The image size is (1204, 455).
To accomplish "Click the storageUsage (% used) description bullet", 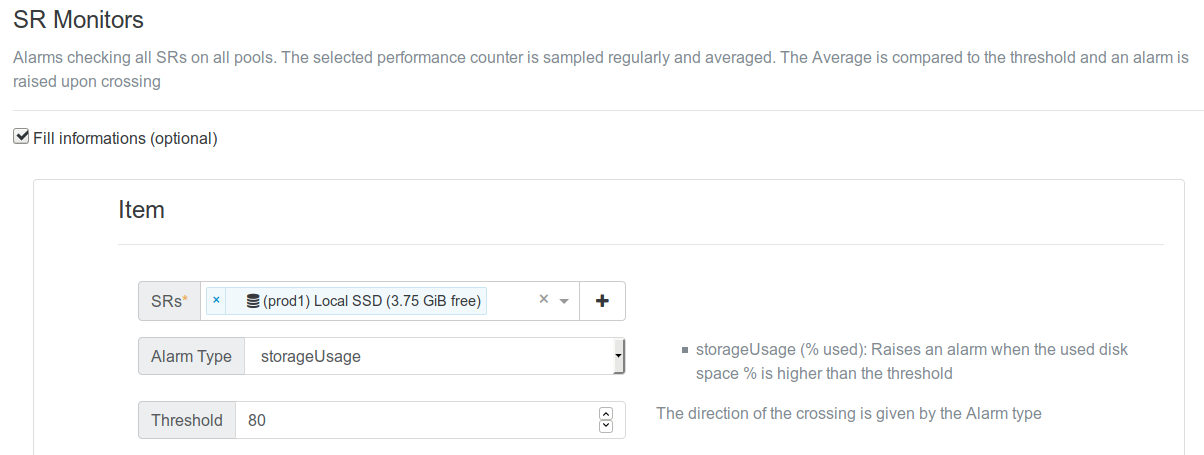I will click(914, 362).
